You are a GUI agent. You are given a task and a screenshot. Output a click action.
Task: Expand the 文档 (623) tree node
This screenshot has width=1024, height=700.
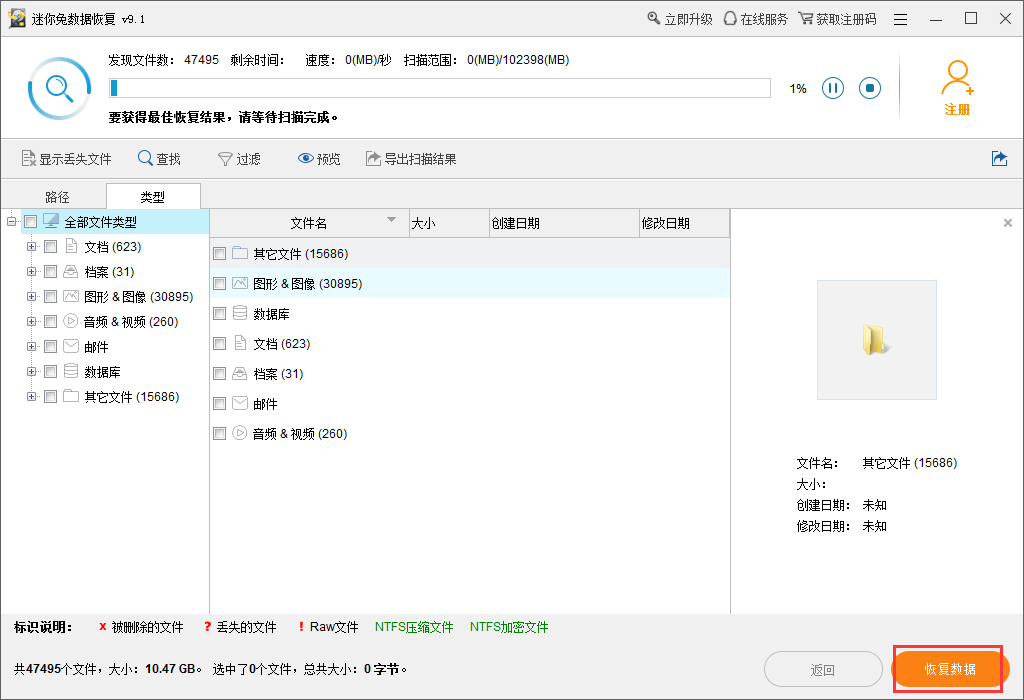point(31,247)
